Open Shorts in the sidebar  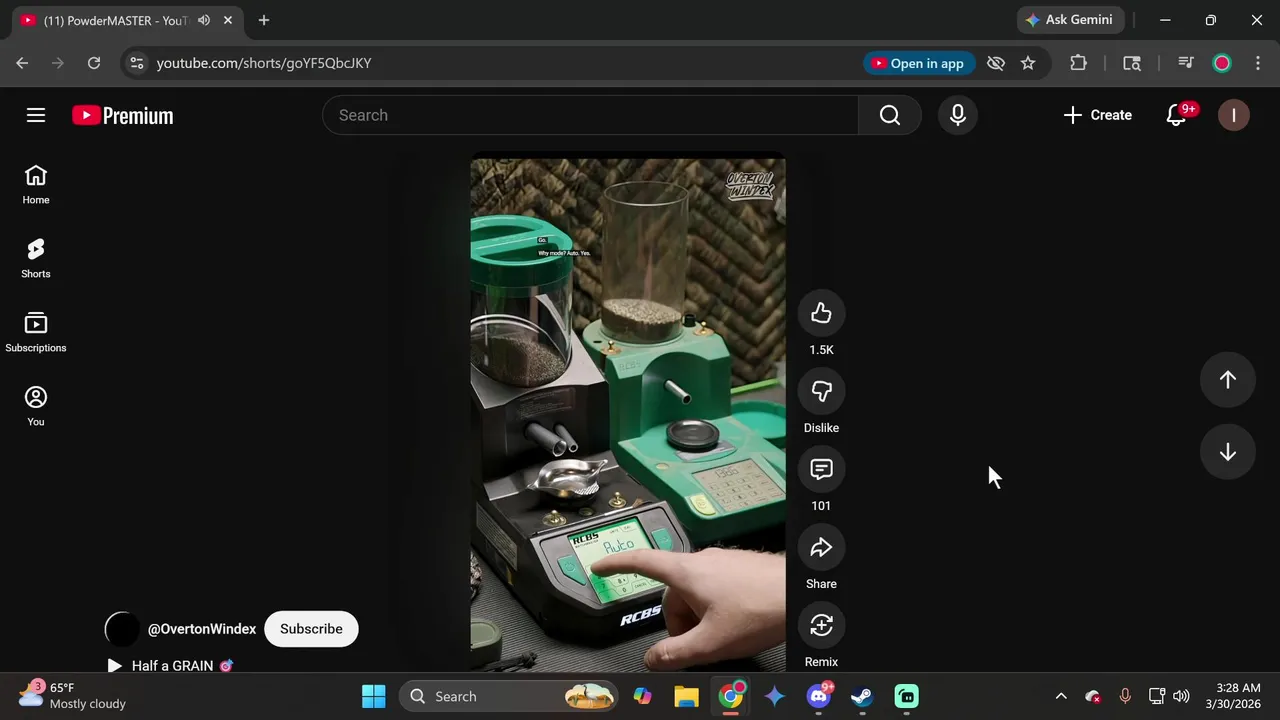36,259
